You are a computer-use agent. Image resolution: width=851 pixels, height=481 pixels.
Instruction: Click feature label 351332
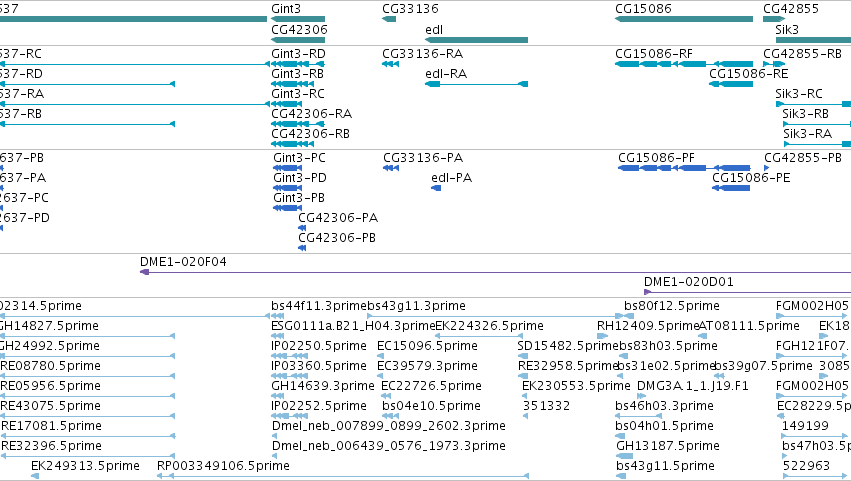[547, 407]
